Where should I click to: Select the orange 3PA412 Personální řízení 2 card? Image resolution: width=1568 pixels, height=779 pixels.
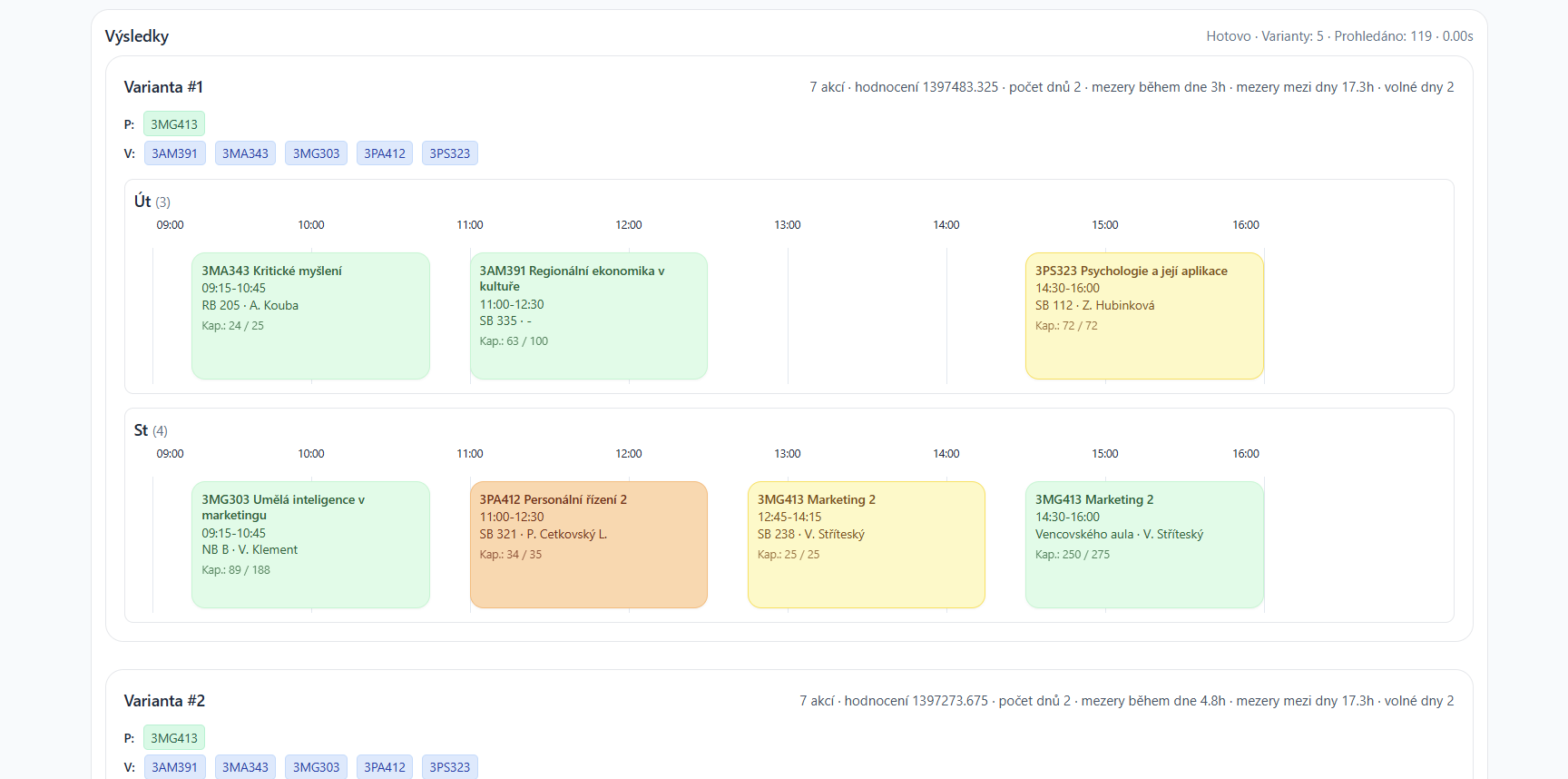tap(588, 544)
